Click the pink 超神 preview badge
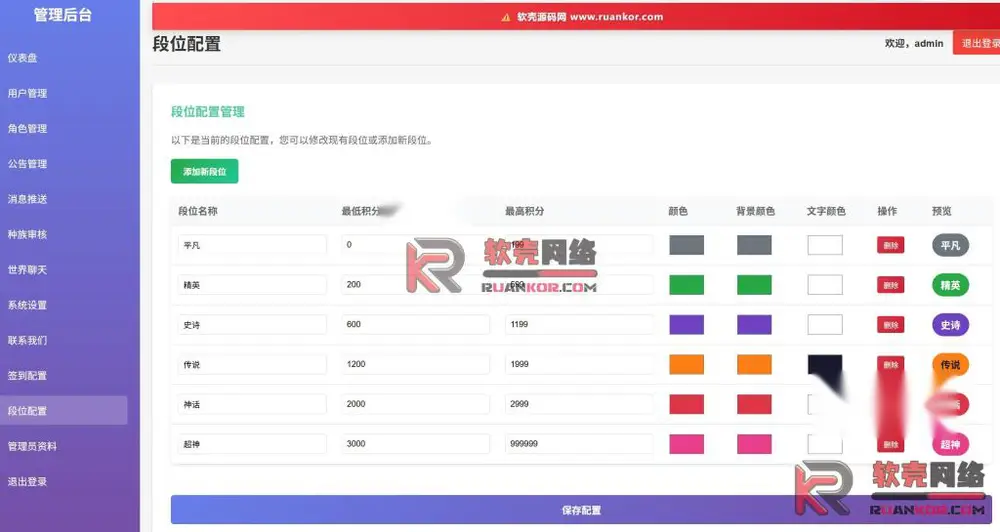Image resolution: width=1000 pixels, height=532 pixels. pos(950,444)
